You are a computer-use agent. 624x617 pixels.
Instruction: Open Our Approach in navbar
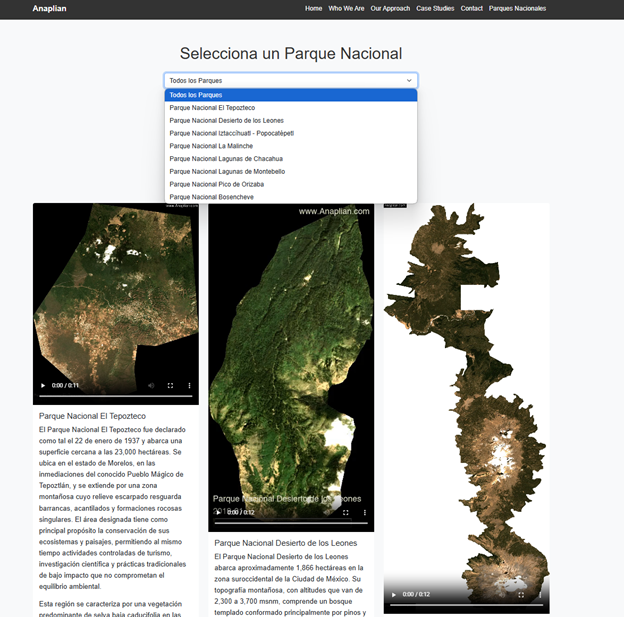390,8
